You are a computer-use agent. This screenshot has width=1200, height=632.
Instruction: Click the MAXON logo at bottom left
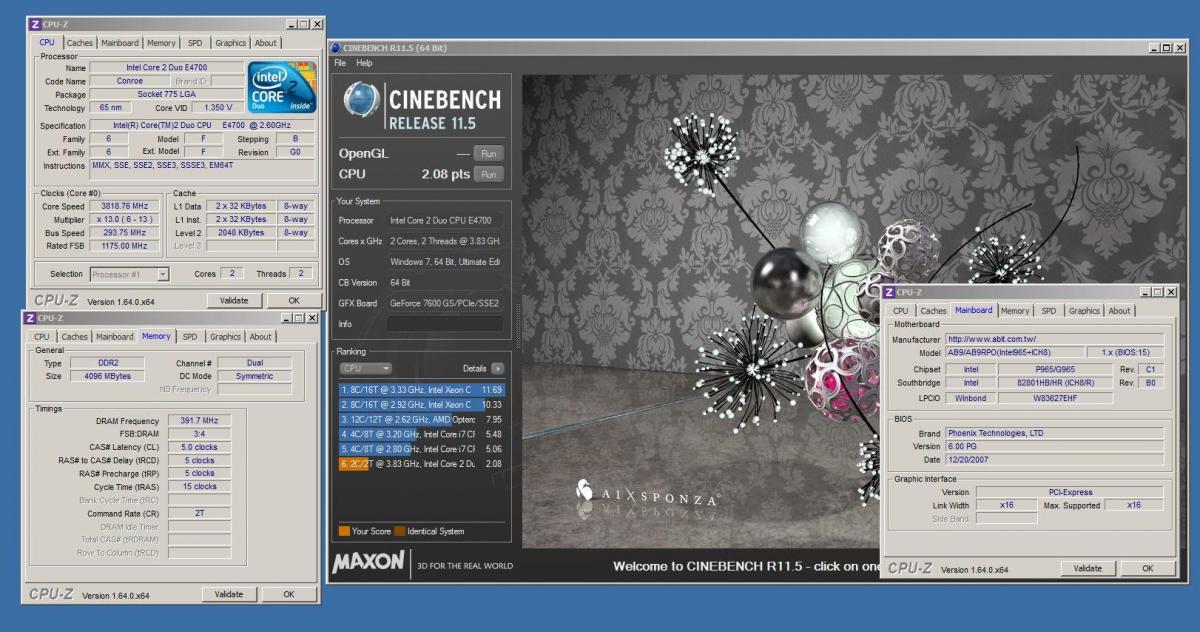368,563
